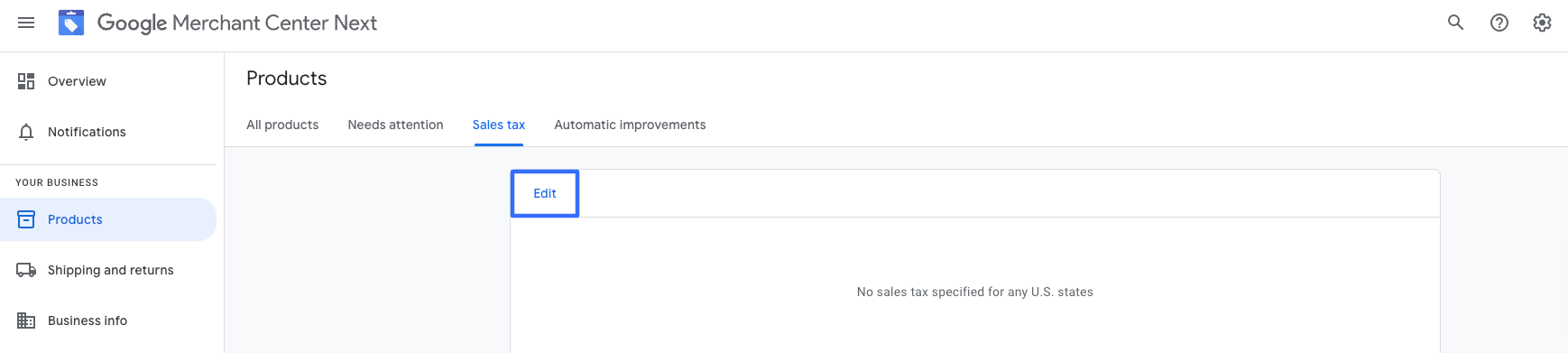
Task: Open the Automatic improvements tab
Action: [x=630, y=125]
